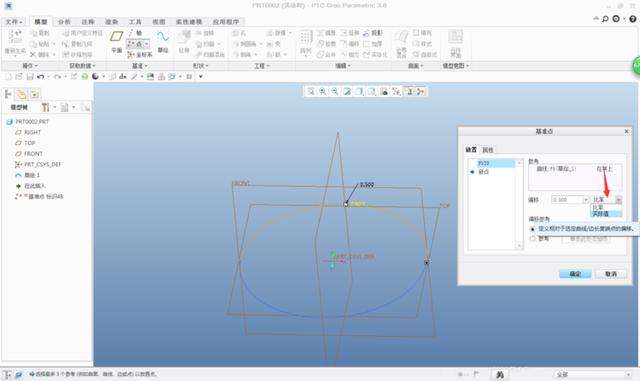This screenshot has width=640, height=381.
Task: Click the model tree settings hammer icon
Action: pos(45,107)
